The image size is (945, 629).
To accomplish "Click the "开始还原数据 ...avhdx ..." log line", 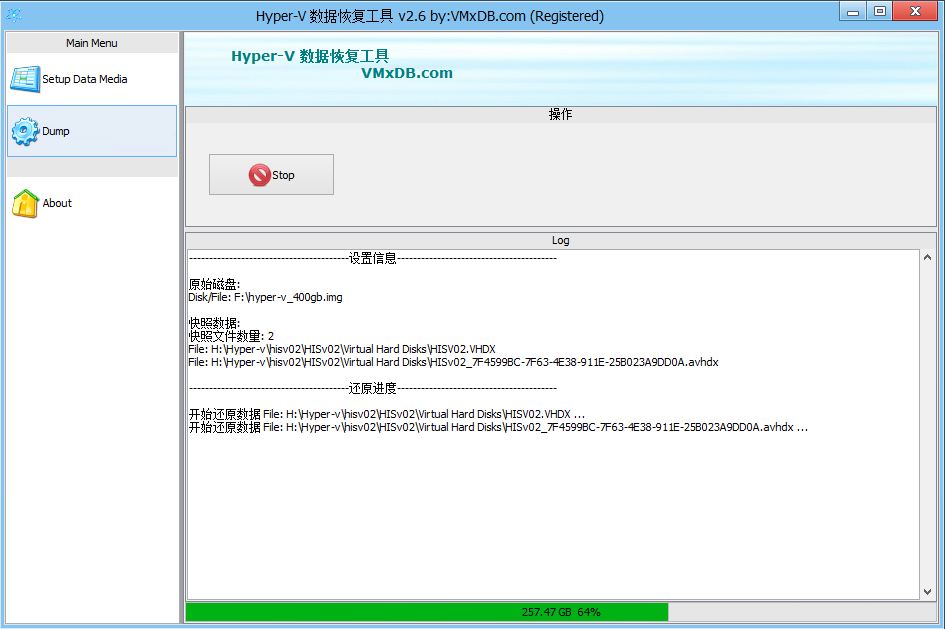I will coord(498,427).
